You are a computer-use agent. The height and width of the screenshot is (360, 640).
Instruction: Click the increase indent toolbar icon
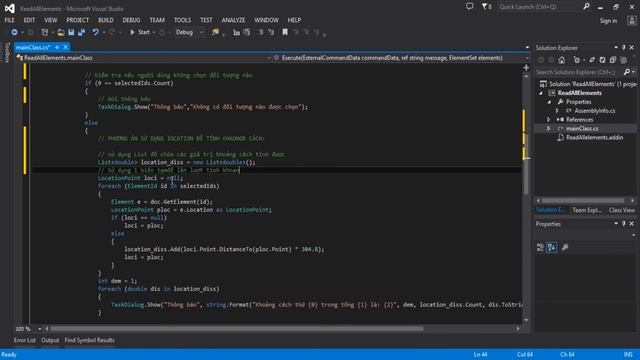pos(247,32)
